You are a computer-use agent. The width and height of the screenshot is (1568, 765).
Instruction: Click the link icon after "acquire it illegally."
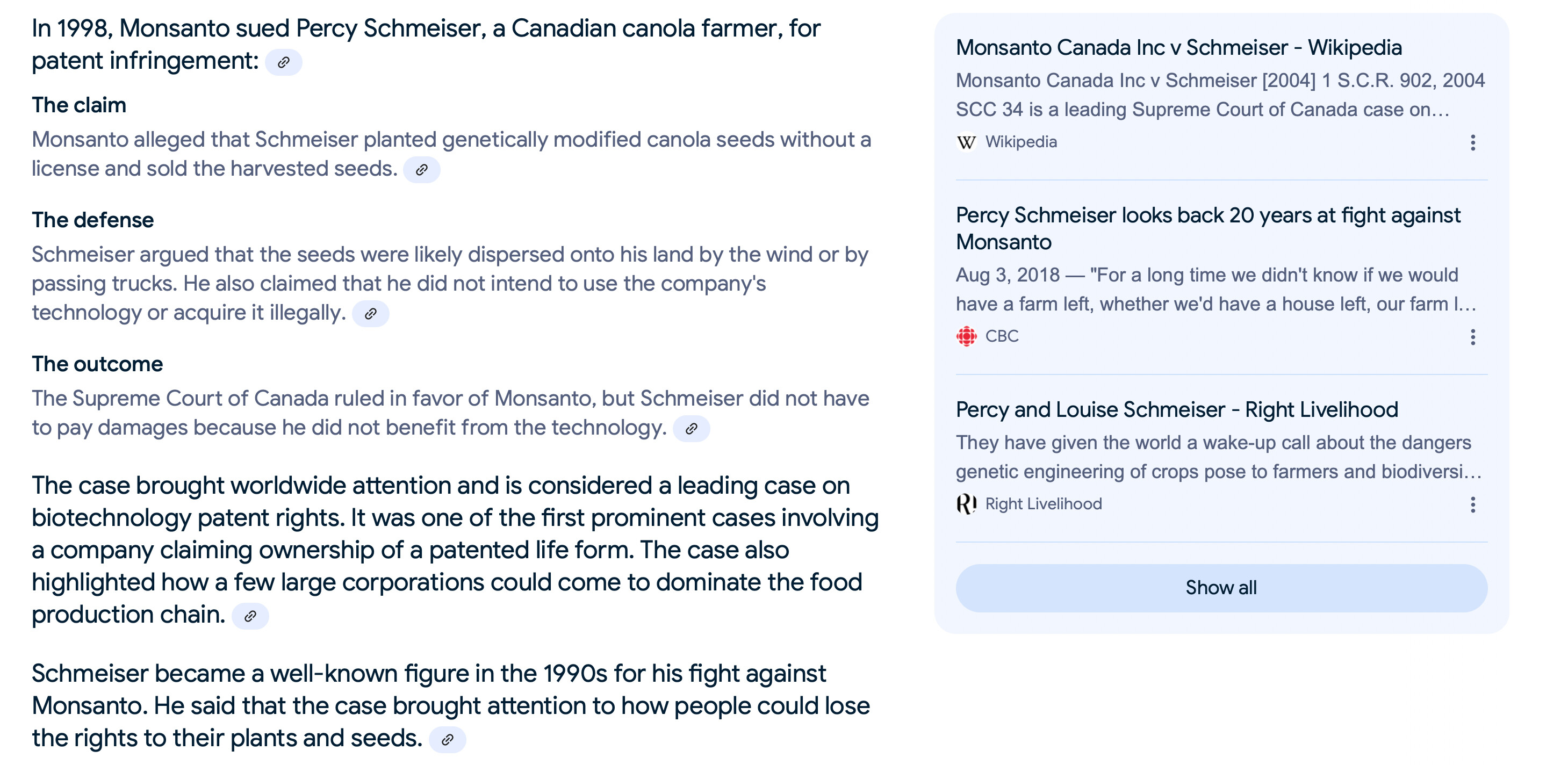tap(370, 313)
